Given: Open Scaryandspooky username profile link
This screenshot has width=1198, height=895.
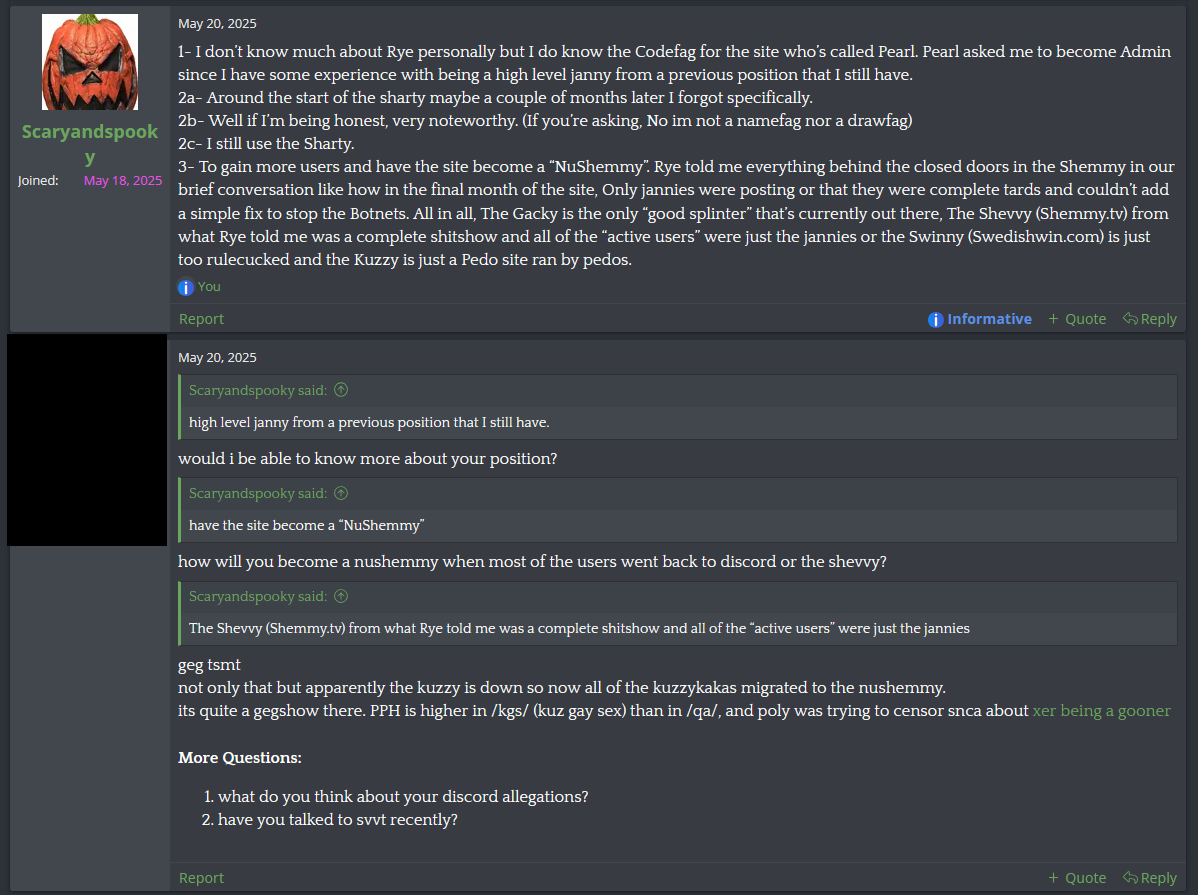Looking at the screenshot, I should [x=90, y=144].
